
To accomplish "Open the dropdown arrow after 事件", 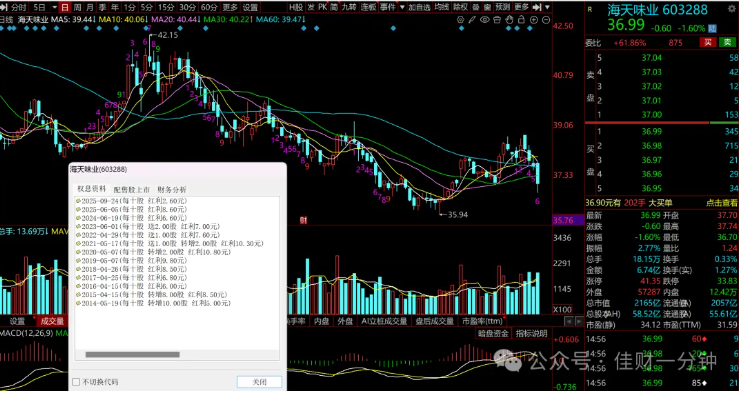I will point(402,8).
